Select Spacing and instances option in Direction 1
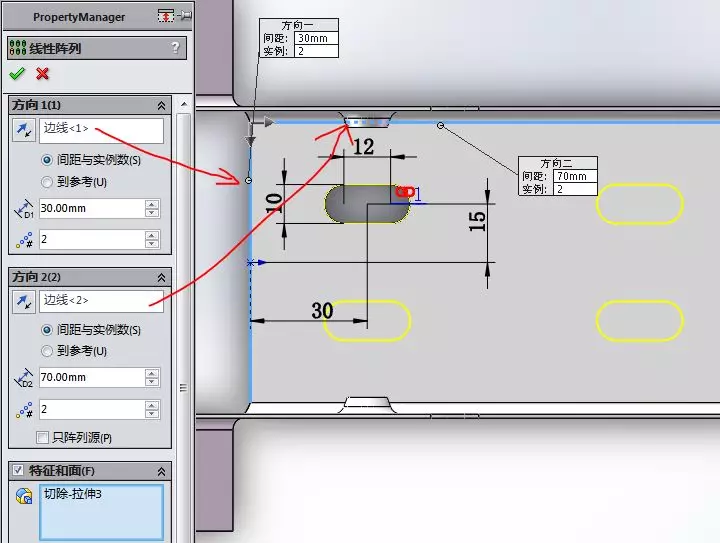 tap(47, 160)
